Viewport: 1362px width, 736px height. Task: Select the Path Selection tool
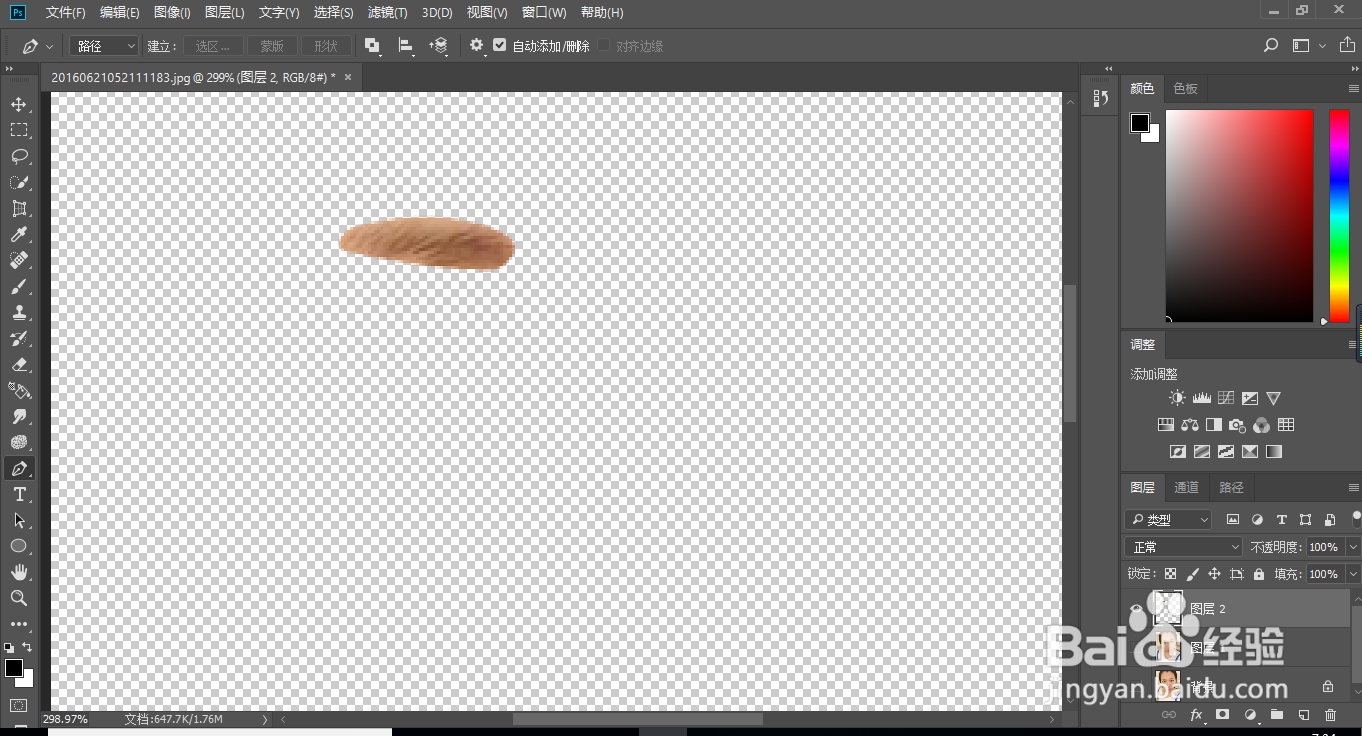[x=18, y=521]
